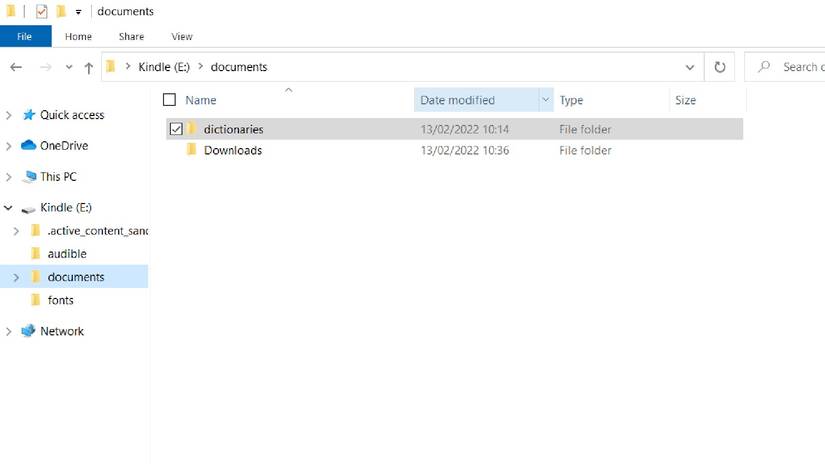Open recent locations dropdown arrow
This screenshot has width=825, height=464.
tap(69, 67)
